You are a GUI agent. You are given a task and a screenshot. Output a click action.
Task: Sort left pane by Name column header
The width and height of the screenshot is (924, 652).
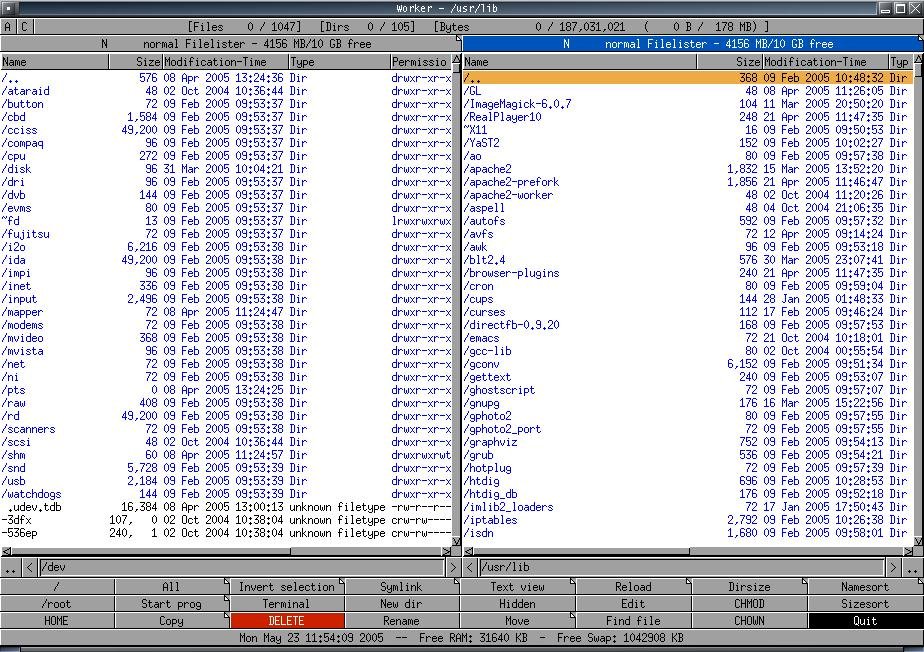[x=54, y=62]
